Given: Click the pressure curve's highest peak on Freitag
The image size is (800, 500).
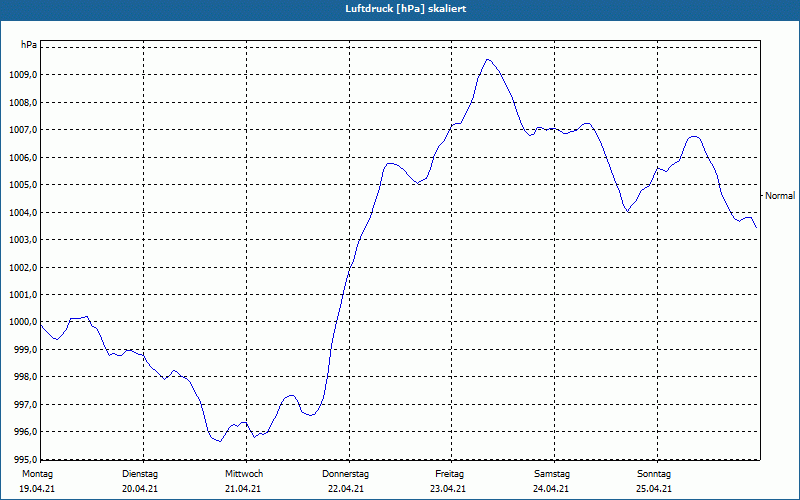Looking at the screenshot, I should [488, 60].
